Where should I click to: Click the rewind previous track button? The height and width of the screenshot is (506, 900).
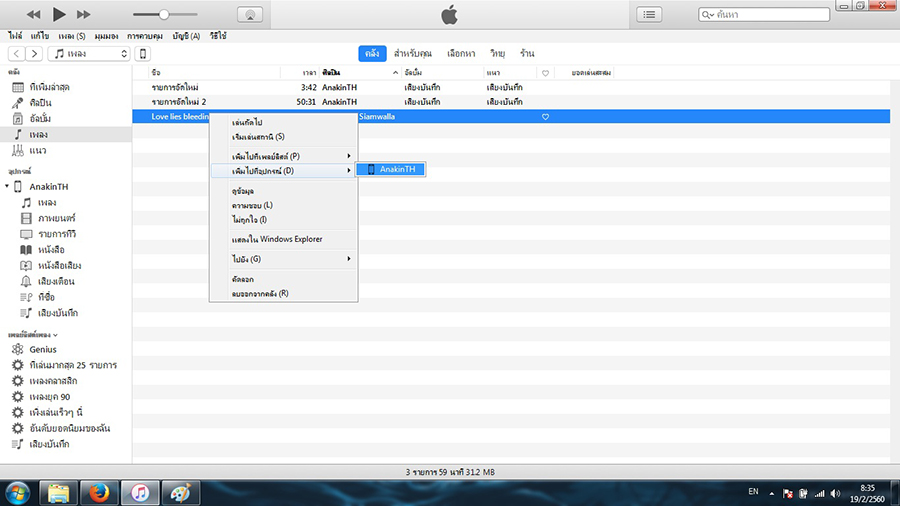[x=33, y=14]
